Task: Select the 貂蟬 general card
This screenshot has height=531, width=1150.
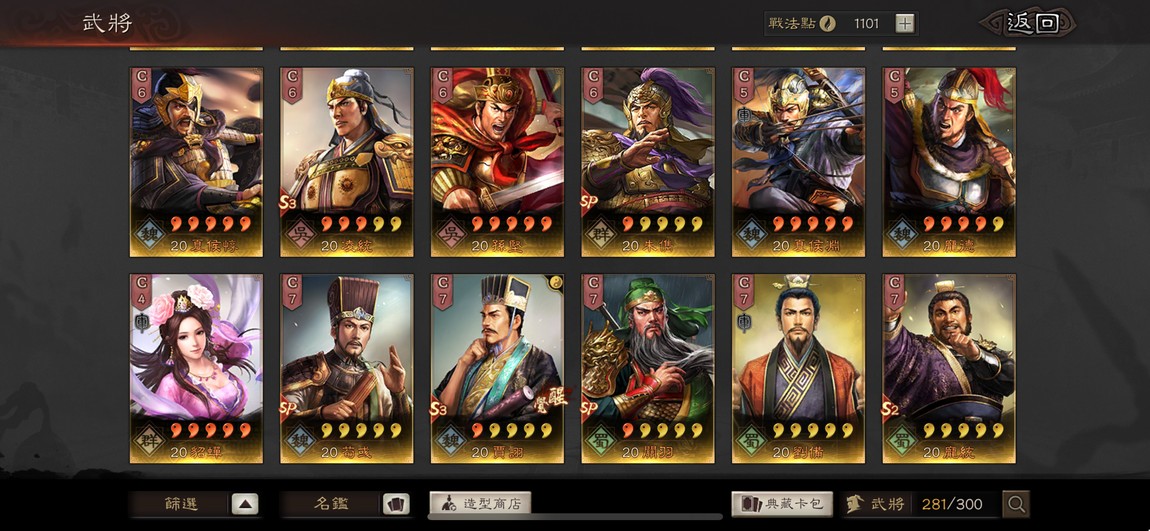Action: coord(197,369)
